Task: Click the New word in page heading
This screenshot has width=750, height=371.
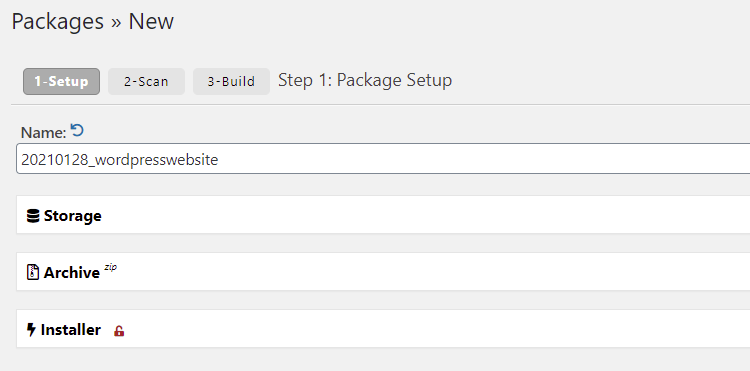Action: [x=151, y=22]
